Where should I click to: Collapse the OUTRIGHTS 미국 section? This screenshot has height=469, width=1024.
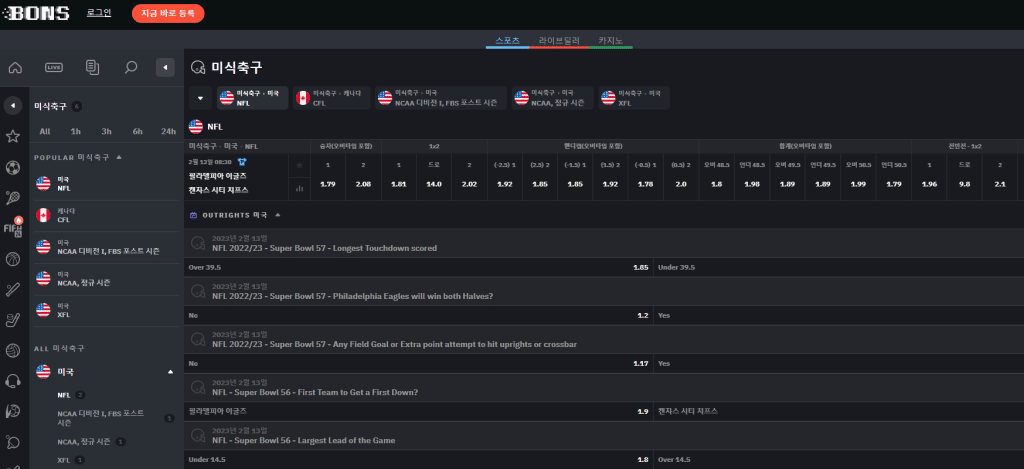278,215
